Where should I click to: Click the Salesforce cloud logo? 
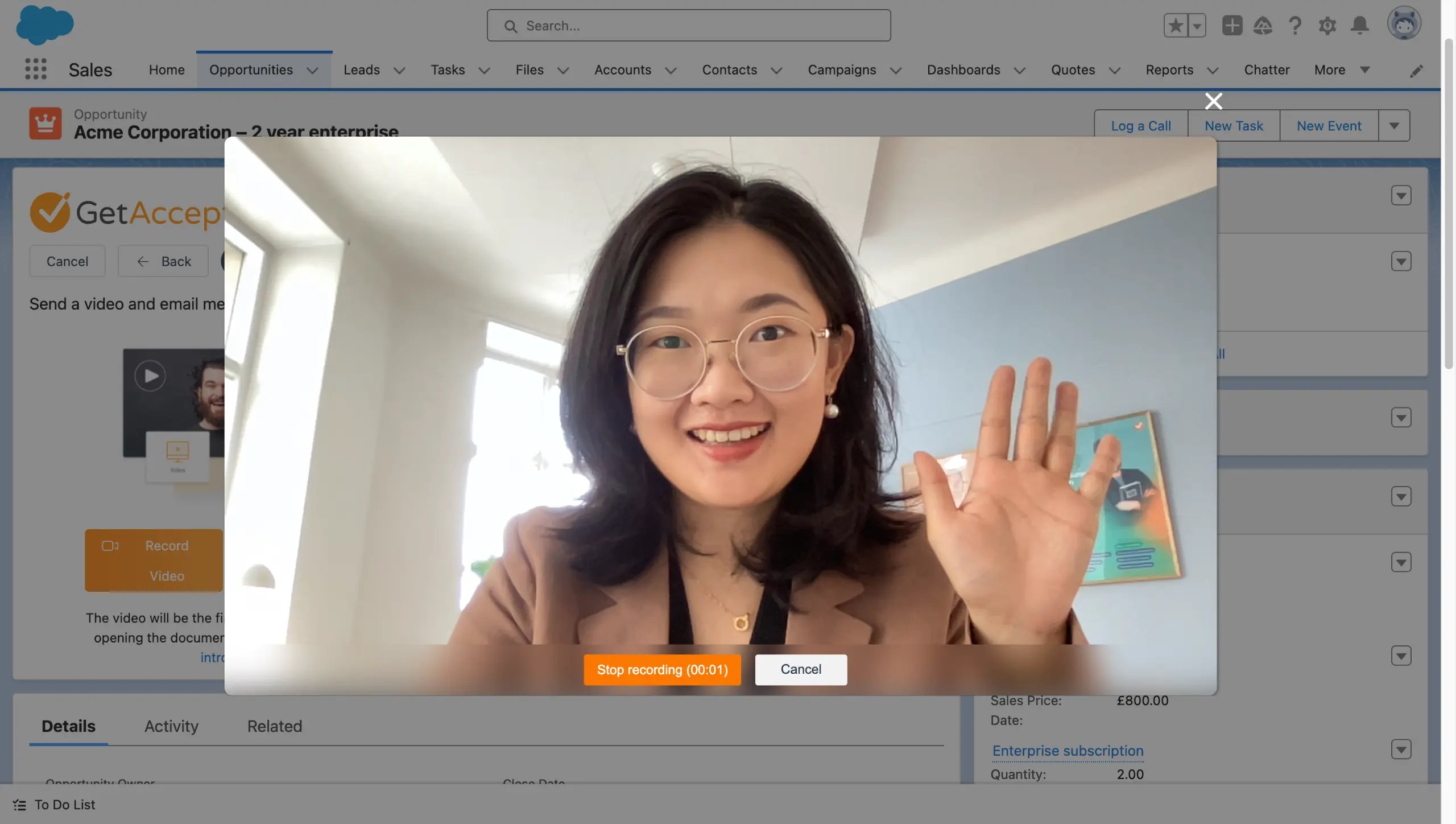pyautogui.click(x=45, y=24)
